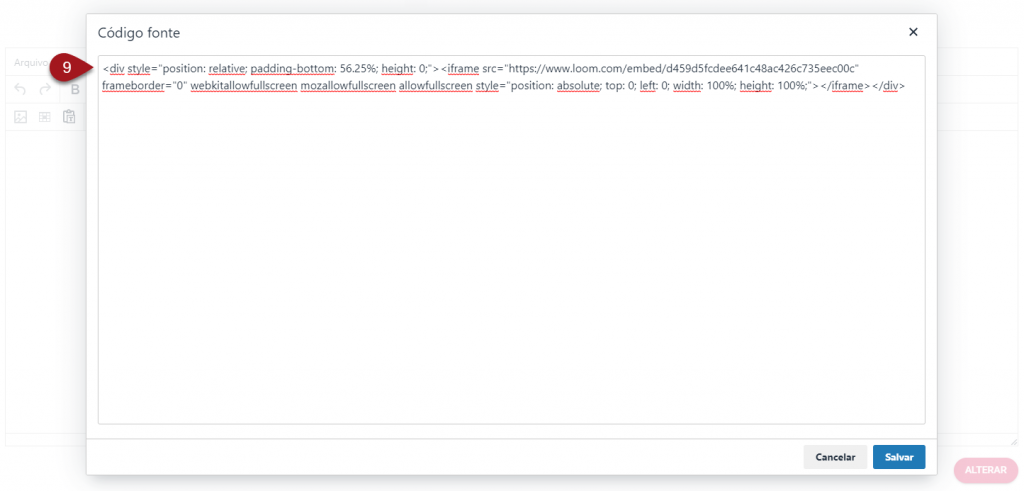Click the mozallowfullscreen attribute in the code
The height and width of the screenshot is (491, 1024).
(x=346, y=86)
